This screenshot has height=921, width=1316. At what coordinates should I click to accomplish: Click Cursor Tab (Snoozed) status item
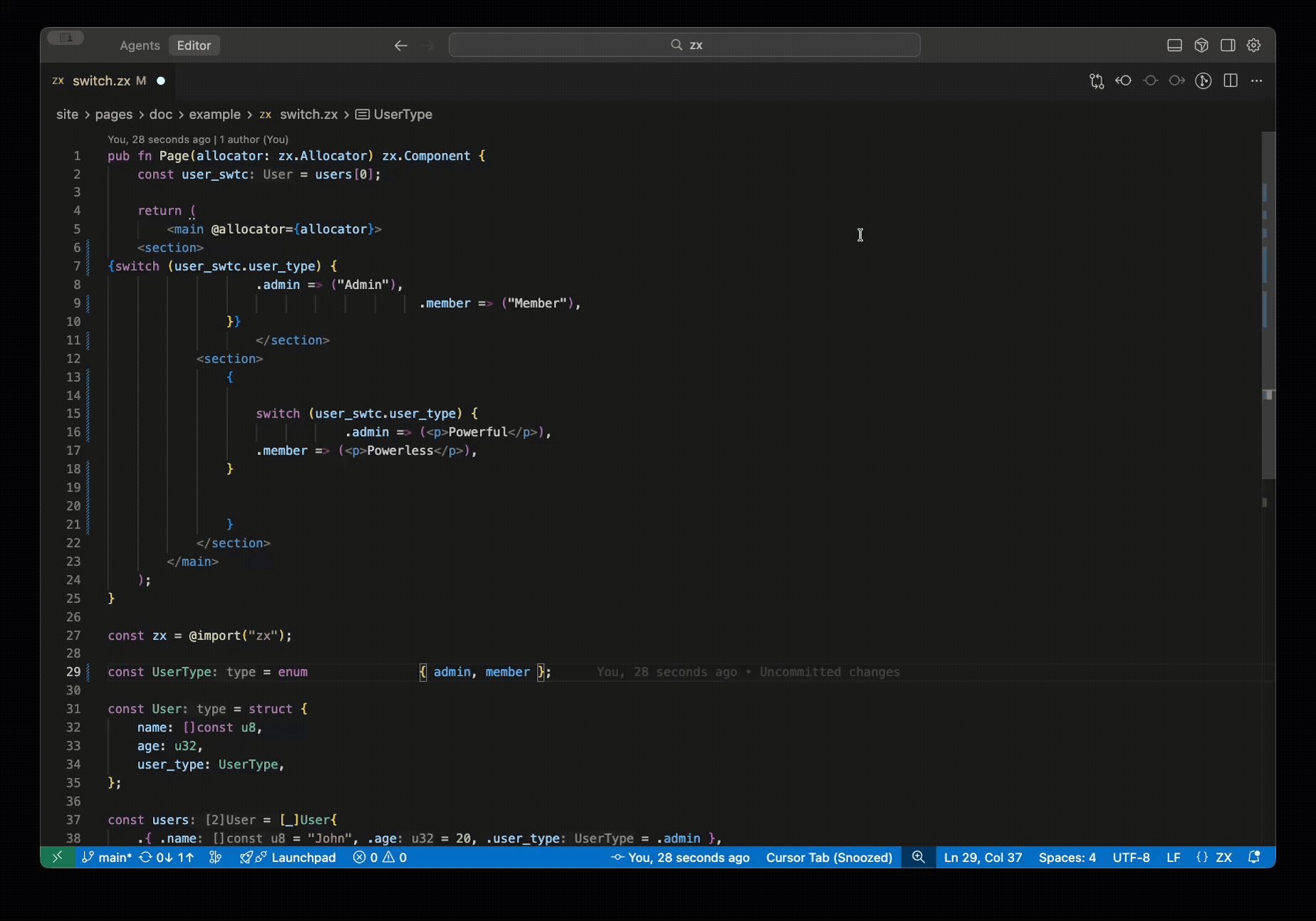829,857
